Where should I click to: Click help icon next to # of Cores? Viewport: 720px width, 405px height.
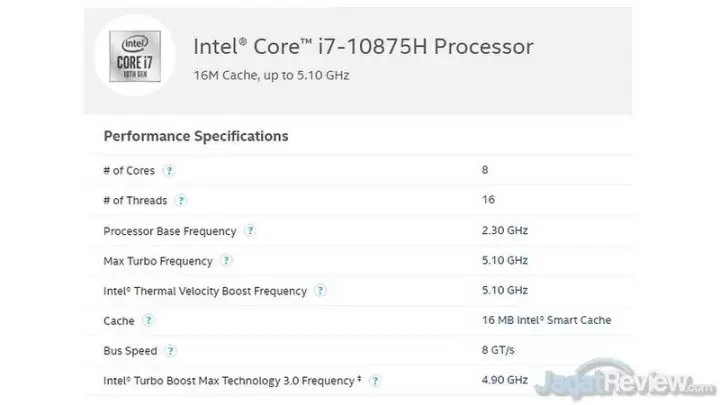[169, 170]
